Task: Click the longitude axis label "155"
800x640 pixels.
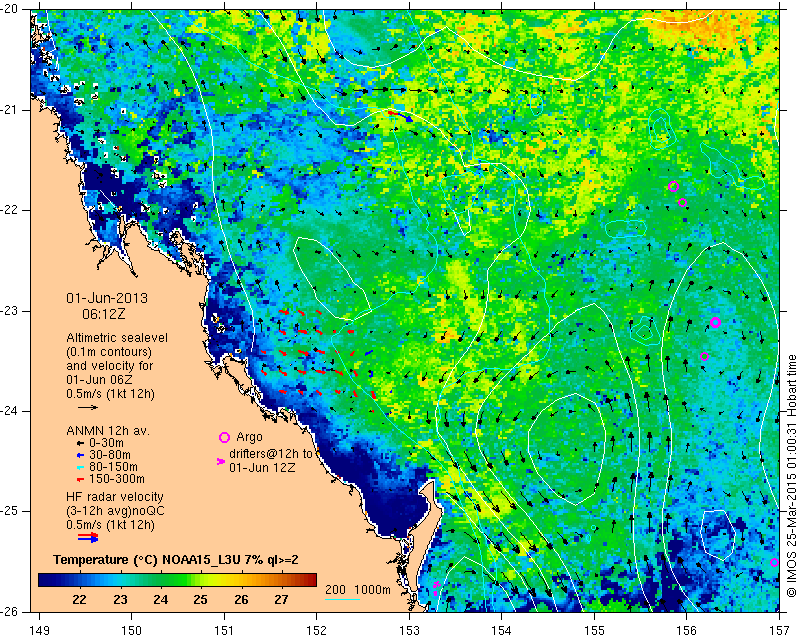Action: point(594,631)
